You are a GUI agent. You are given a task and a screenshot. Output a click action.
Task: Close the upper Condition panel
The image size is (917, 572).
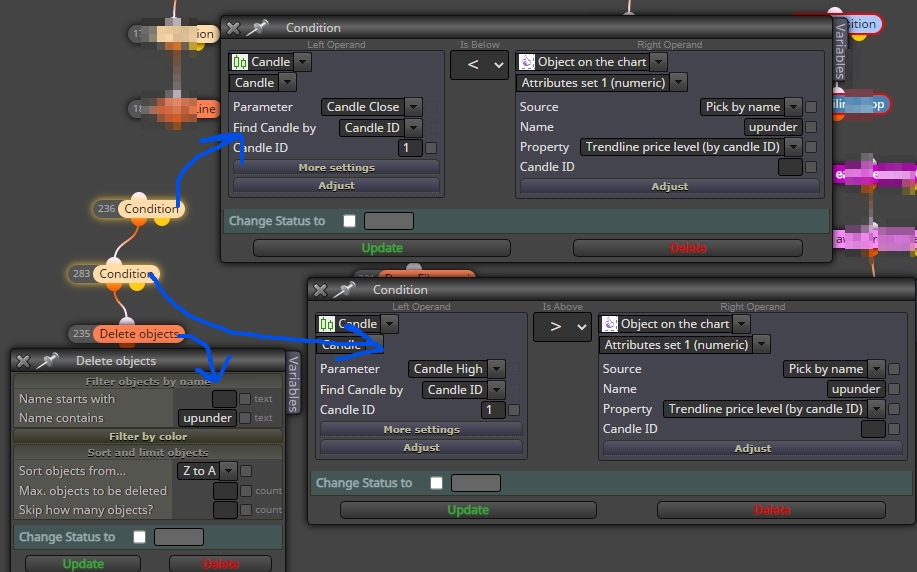point(233,28)
